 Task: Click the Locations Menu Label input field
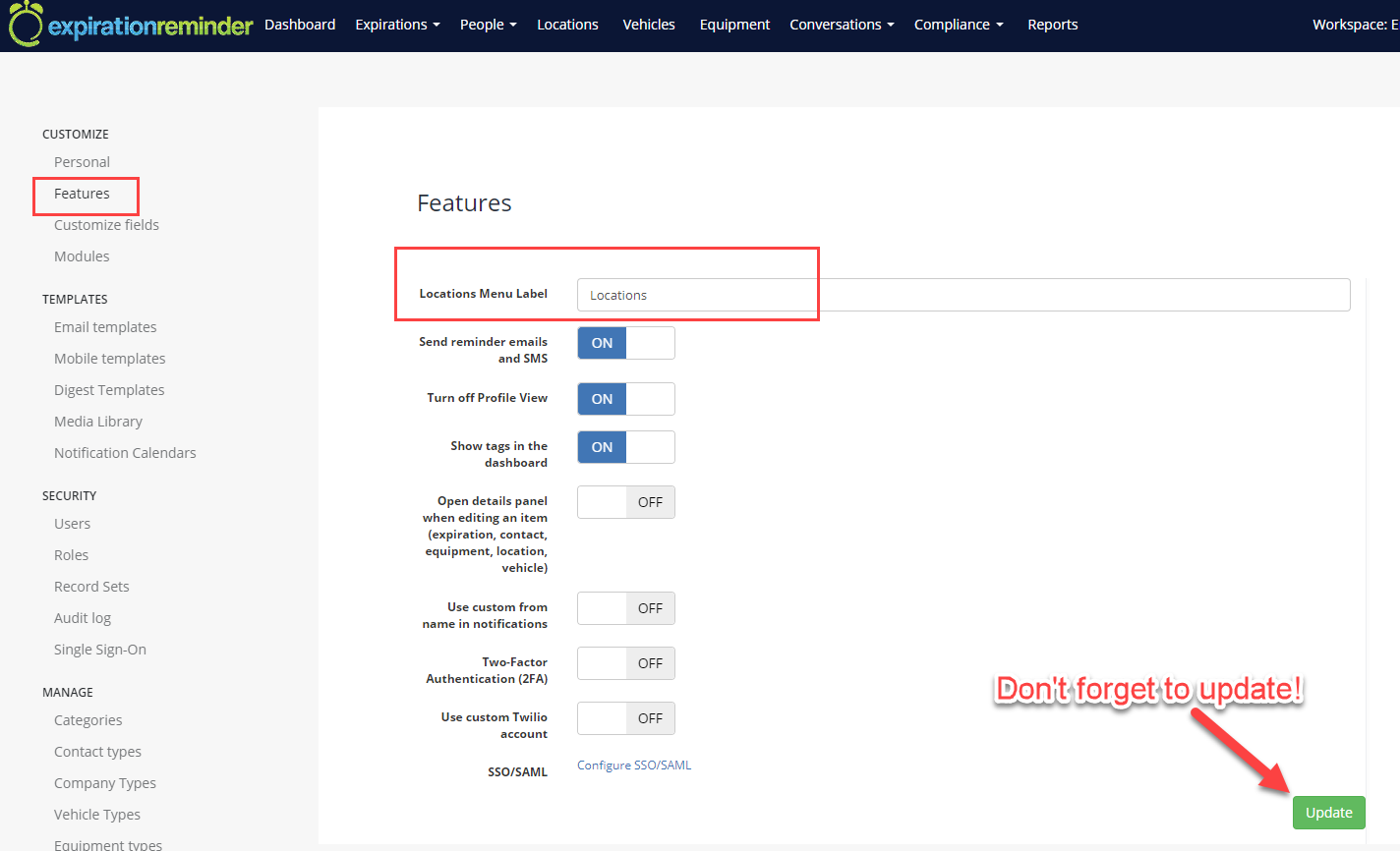coord(963,295)
